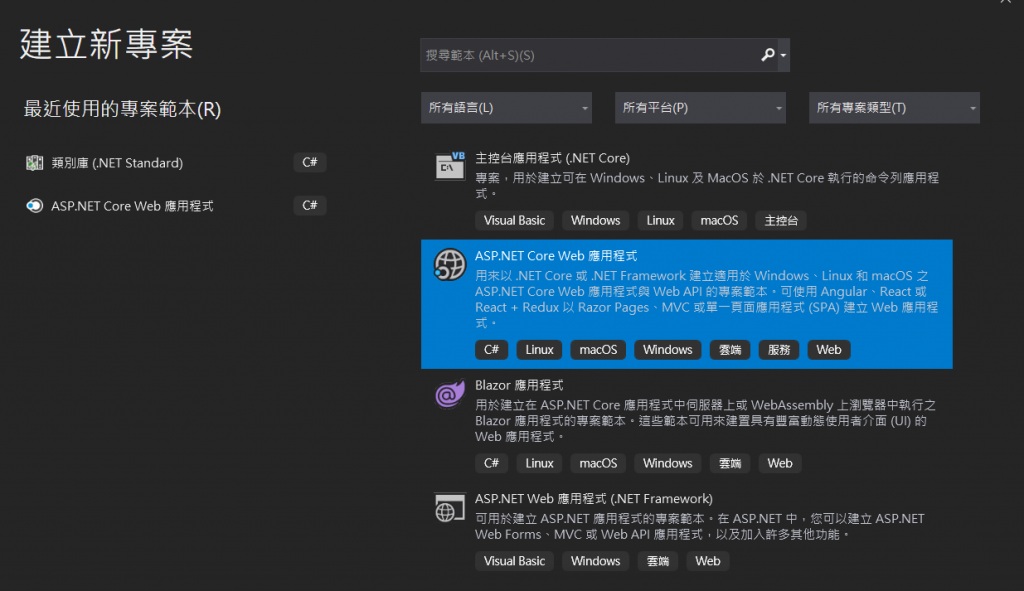Click C# tag under Blazor template

[x=491, y=464]
